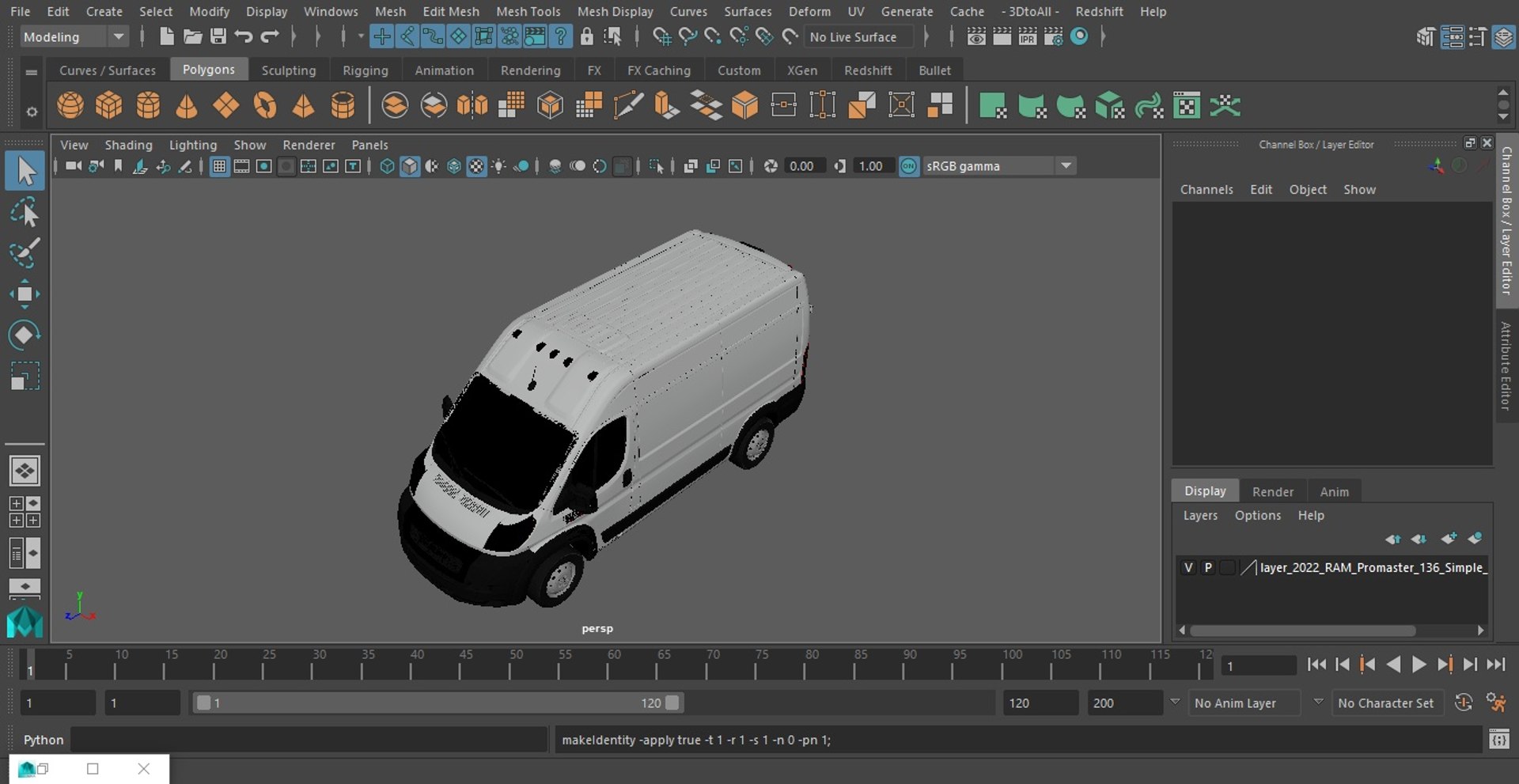Screen dimensions: 1519x784
Task: Undo the last action arrow
Action: coord(244,36)
